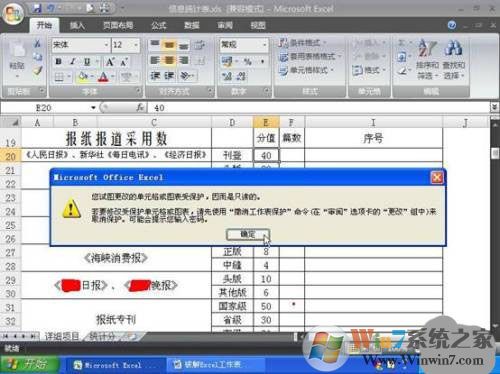This screenshot has height=374, width=500.
Task: Switch to the 公式 ribbon tab
Action: (159, 25)
